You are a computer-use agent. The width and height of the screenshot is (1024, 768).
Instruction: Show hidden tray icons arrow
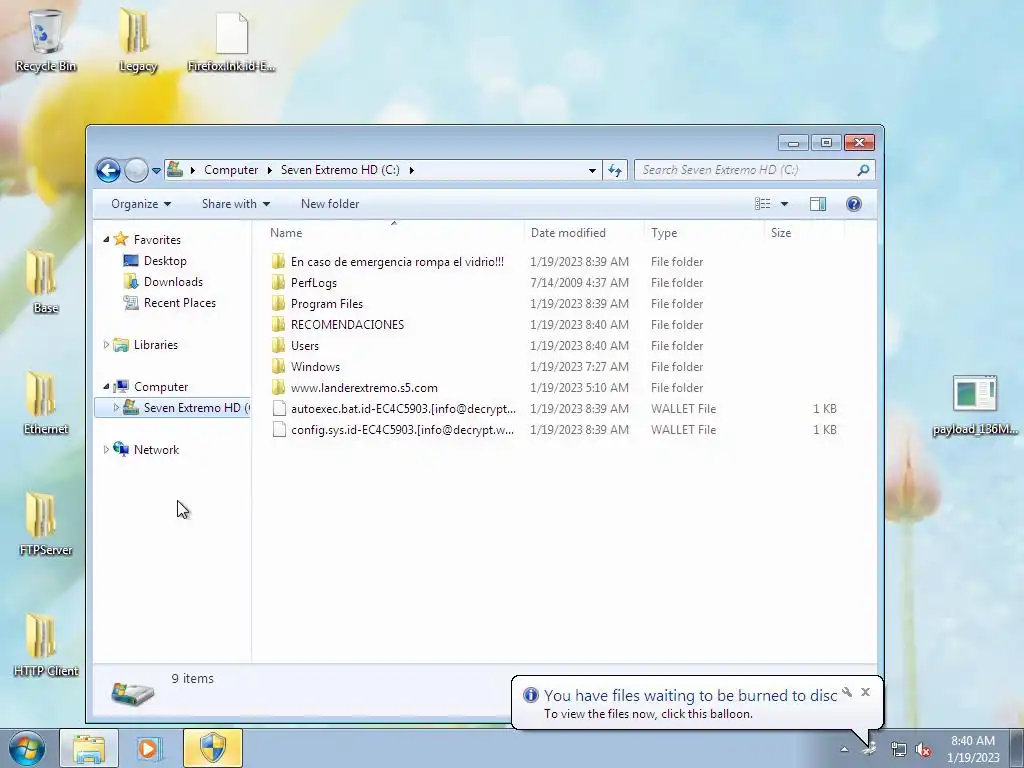pyautogui.click(x=844, y=749)
